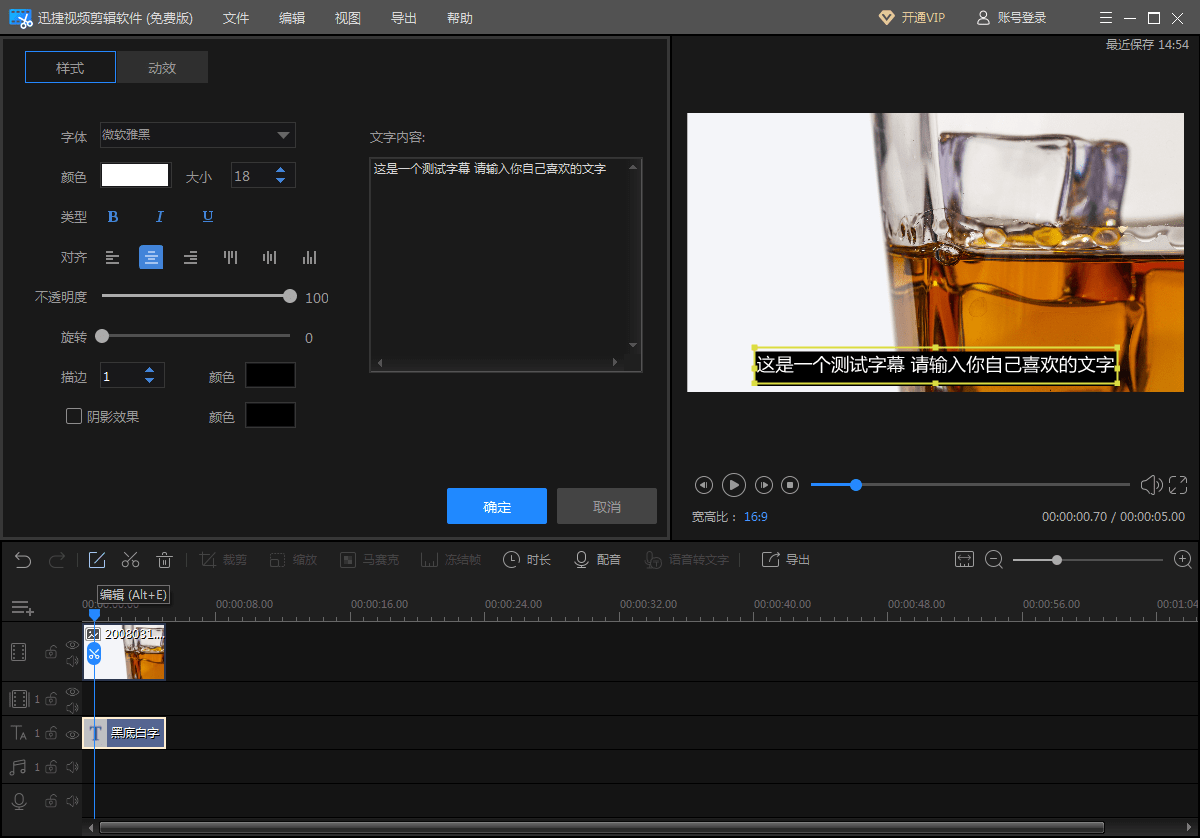Click the split scissors icon in toolbar
The image size is (1200, 838).
130,560
